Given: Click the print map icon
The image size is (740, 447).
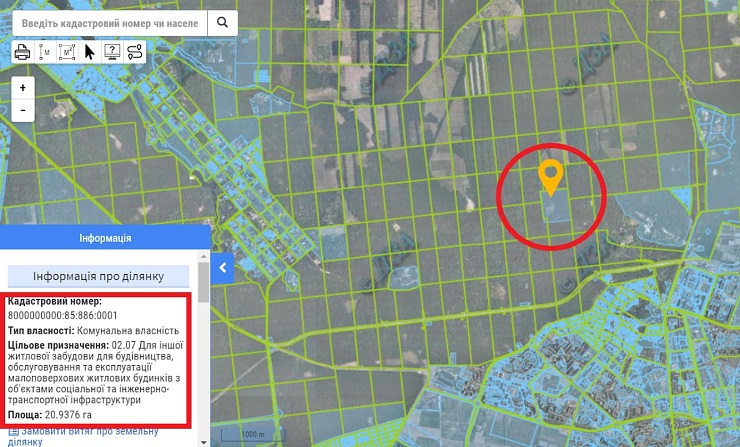Looking at the screenshot, I should (22, 52).
